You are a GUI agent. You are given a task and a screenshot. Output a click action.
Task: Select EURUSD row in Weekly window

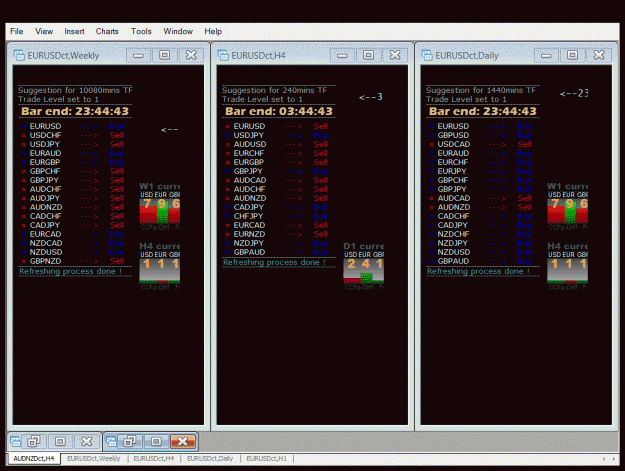(x=72, y=126)
